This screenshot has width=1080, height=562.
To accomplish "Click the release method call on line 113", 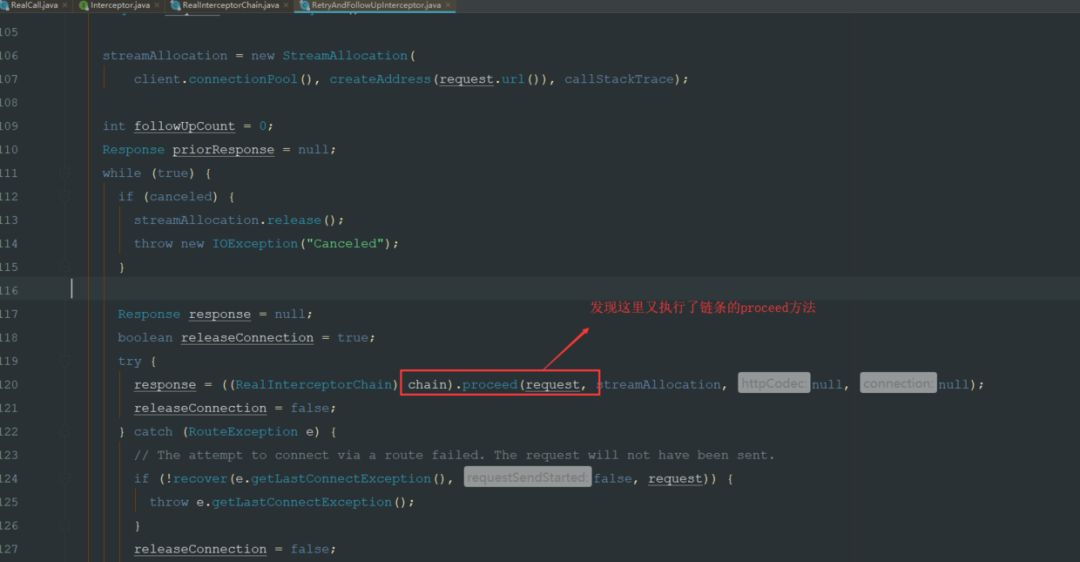I will click(294, 220).
